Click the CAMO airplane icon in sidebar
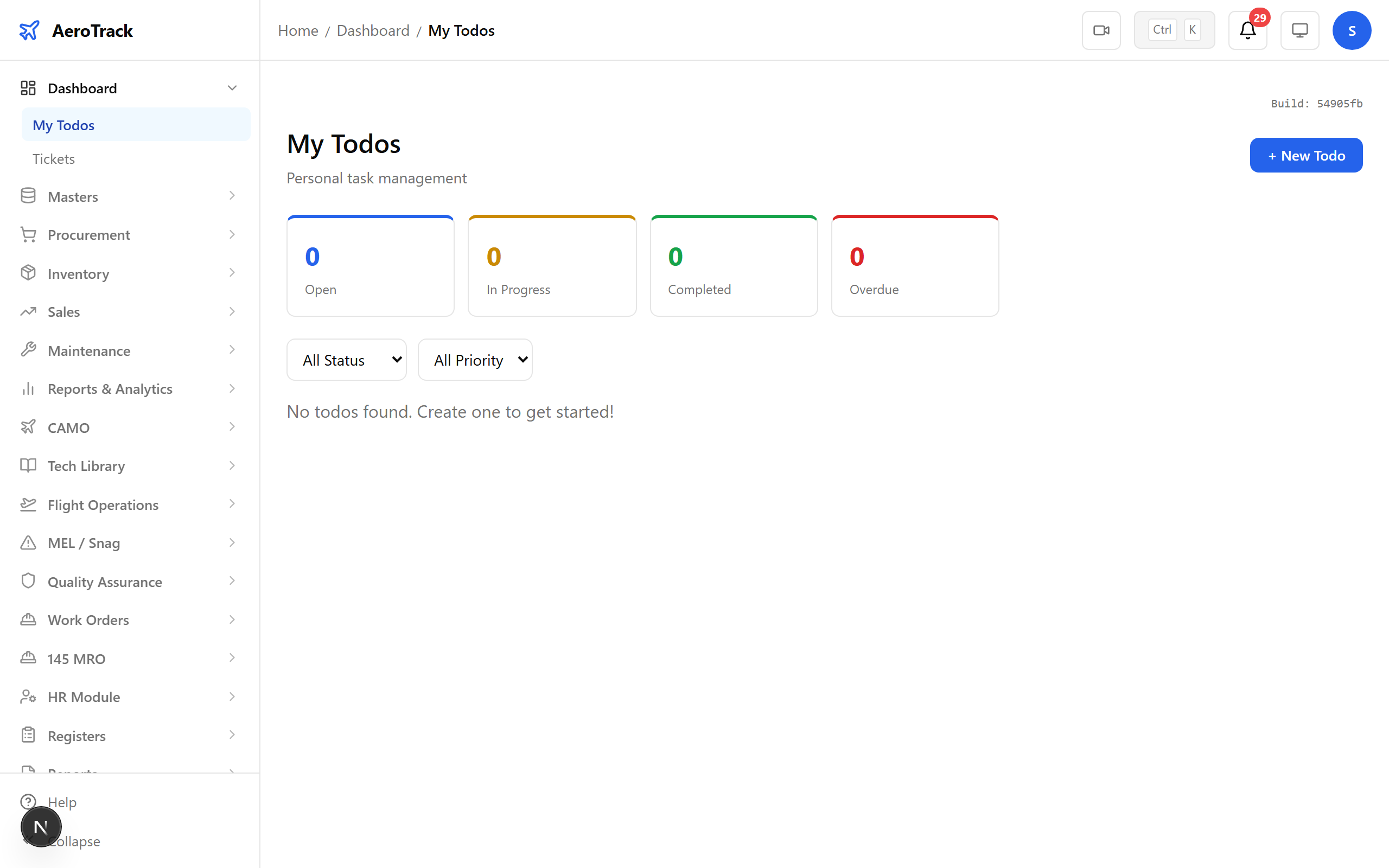Image resolution: width=1389 pixels, height=868 pixels. tap(29, 426)
